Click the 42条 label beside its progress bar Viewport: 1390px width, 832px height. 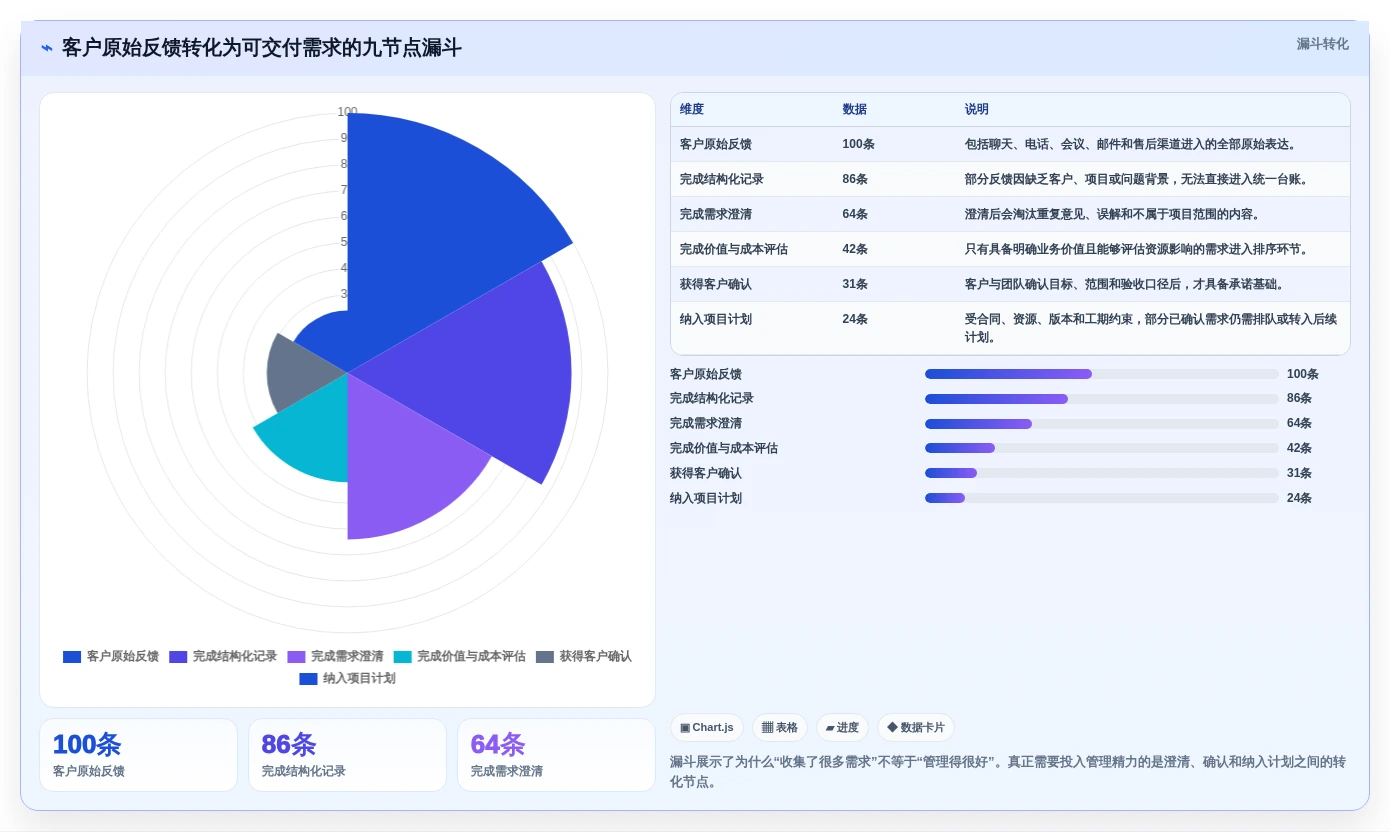[1299, 448]
